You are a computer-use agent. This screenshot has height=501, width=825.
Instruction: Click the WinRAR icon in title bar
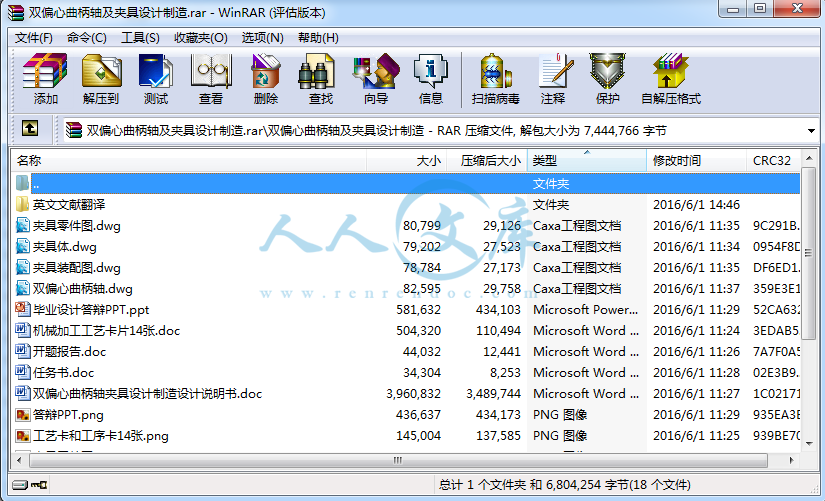pyautogui.click(x=16, y=12)
